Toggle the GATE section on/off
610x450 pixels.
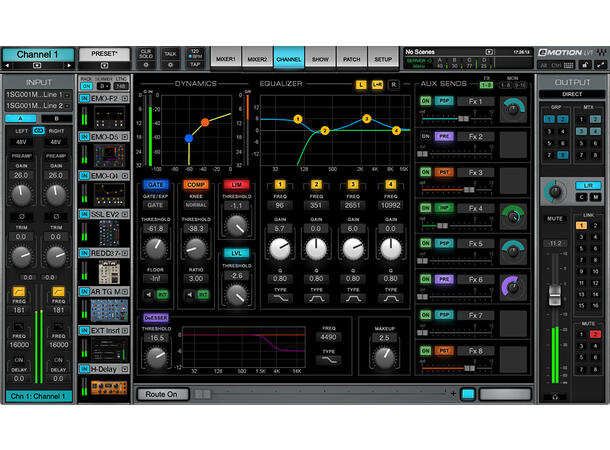[x=156, y=185]
